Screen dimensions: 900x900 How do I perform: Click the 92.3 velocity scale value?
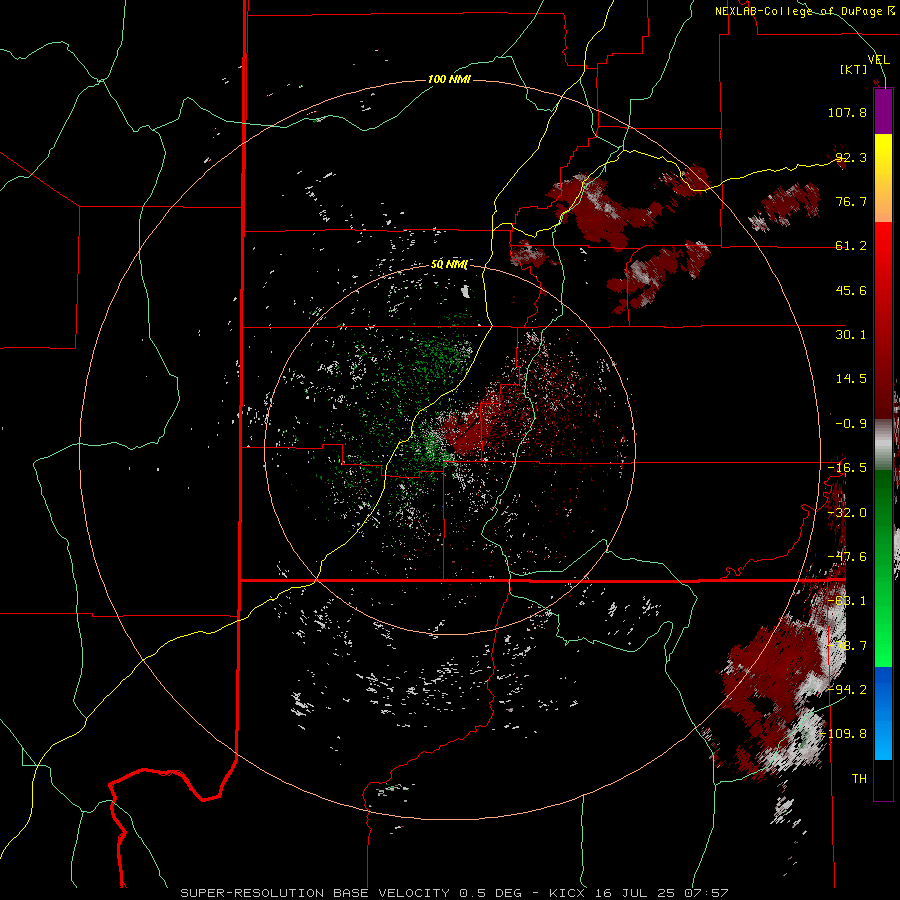coord(851,157)
